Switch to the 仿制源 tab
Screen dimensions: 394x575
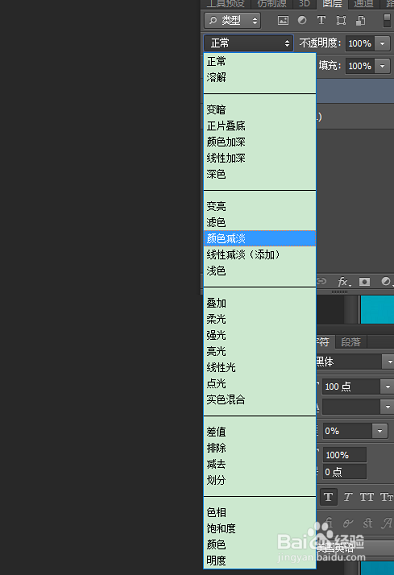coord(271,4)
